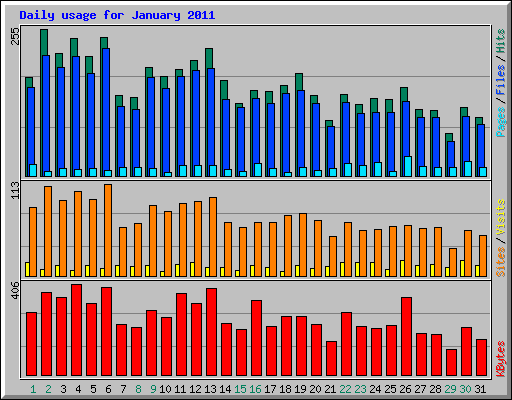Click the orange Visits bar for day 6

click(x=108, y=230)
